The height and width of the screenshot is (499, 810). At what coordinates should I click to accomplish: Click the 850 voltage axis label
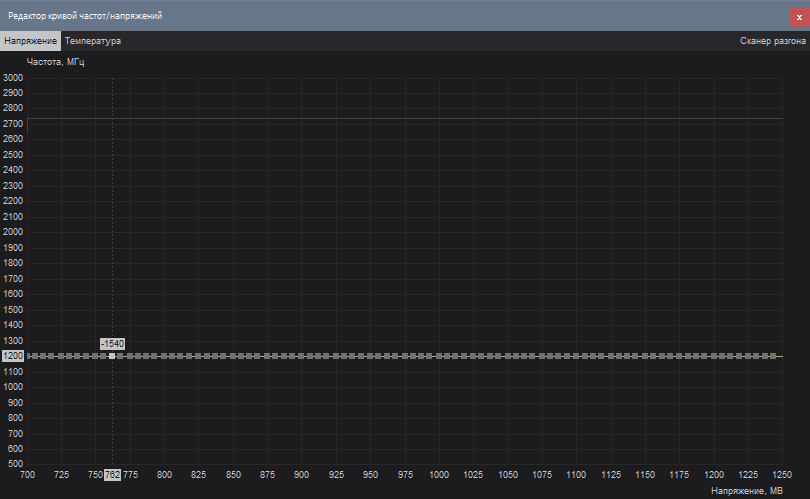233,475
